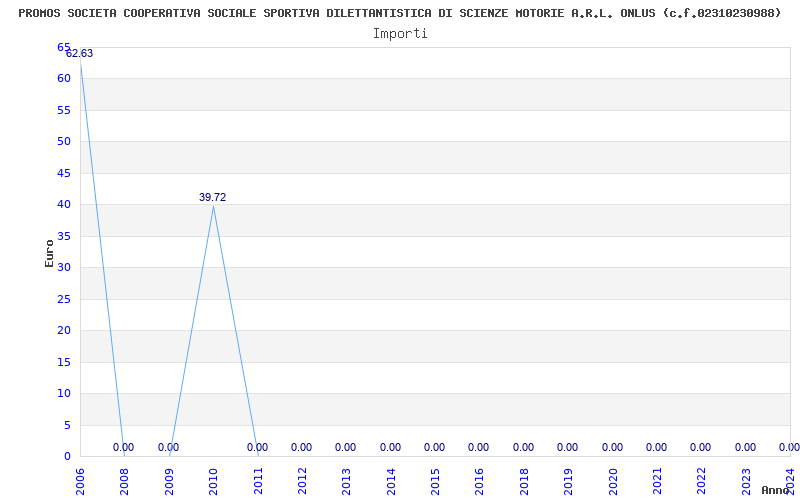Click the 0.00 value label above 2013

(x=345, y=447)
